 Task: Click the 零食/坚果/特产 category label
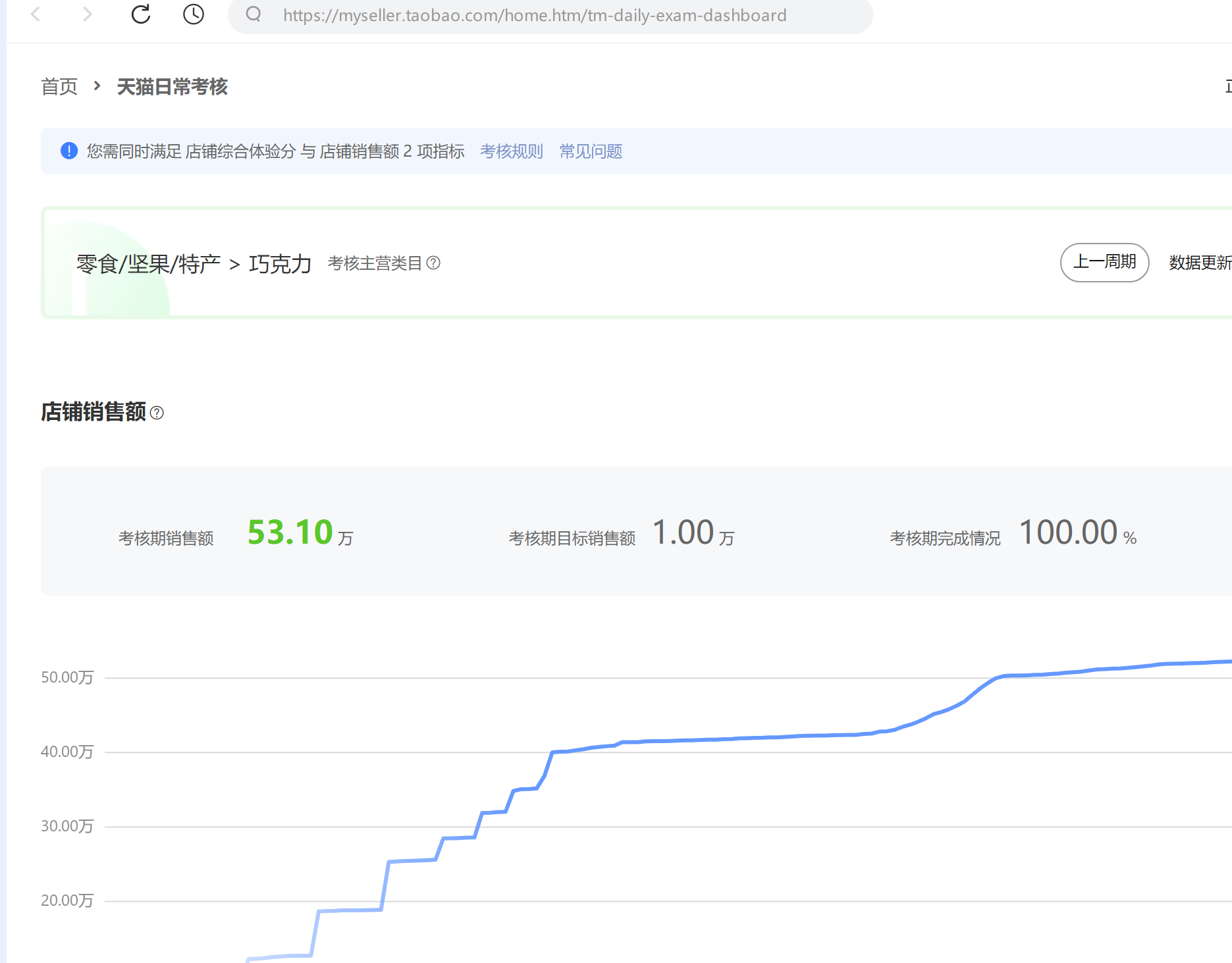point(148,264)
